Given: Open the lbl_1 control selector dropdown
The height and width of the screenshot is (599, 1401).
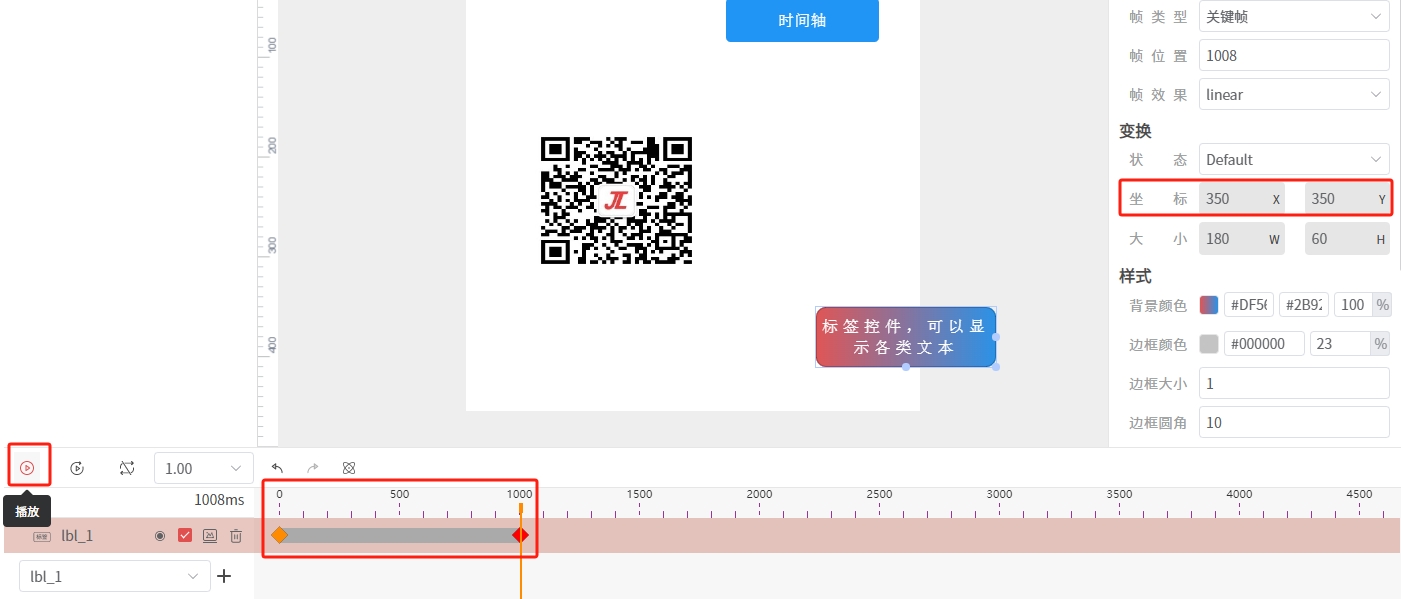Looking at the screenshot, I should click(115, 576).
